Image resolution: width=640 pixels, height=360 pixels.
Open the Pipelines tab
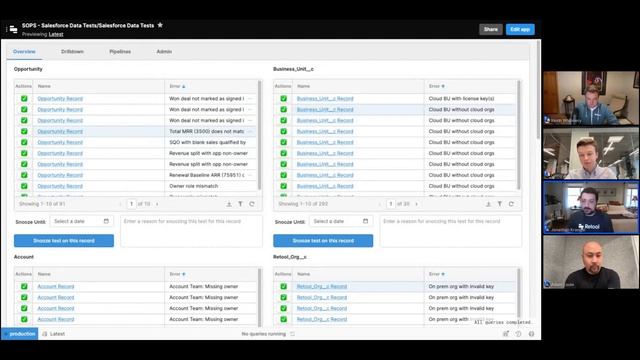point(120,51)
